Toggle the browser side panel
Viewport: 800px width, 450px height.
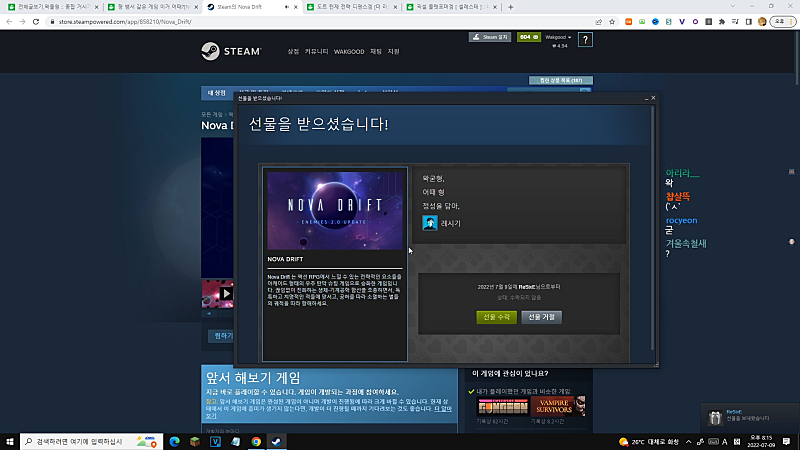click(748, 22)
